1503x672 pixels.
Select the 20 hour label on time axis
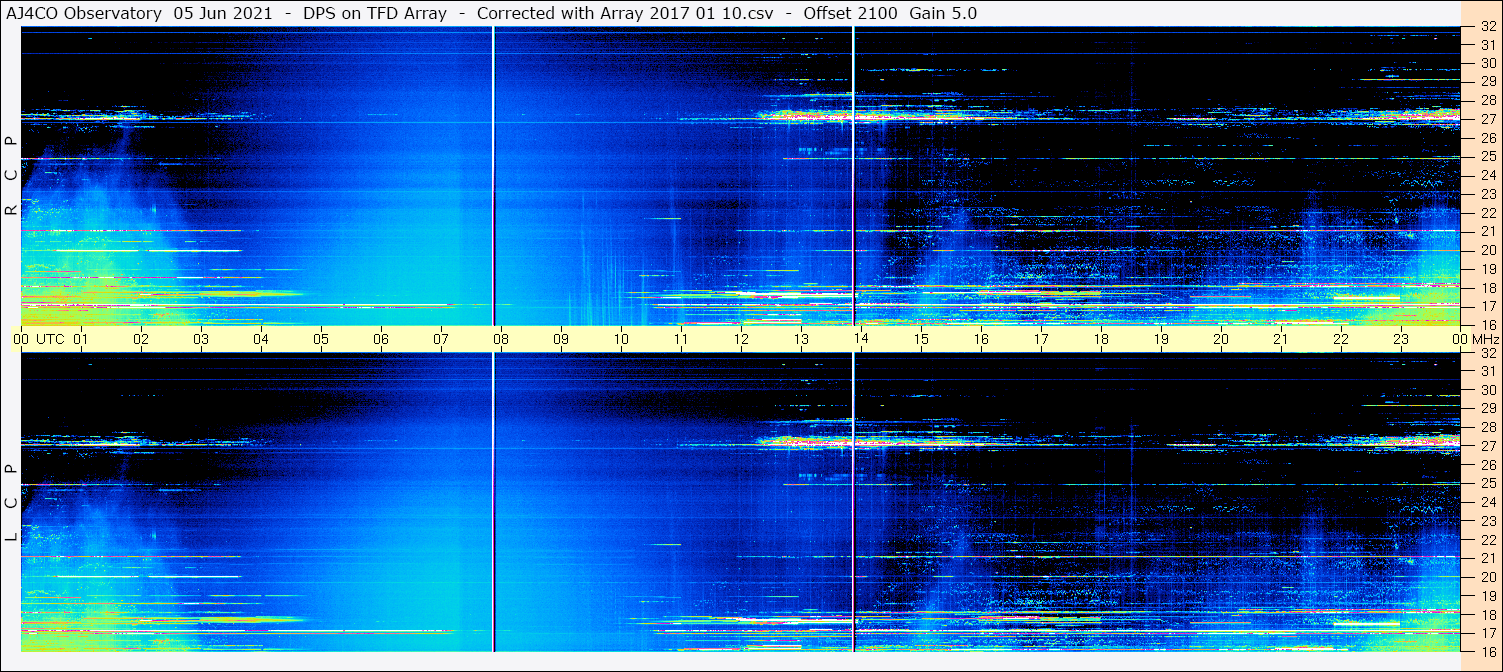pyautogui.click(x=1221, y=339)
